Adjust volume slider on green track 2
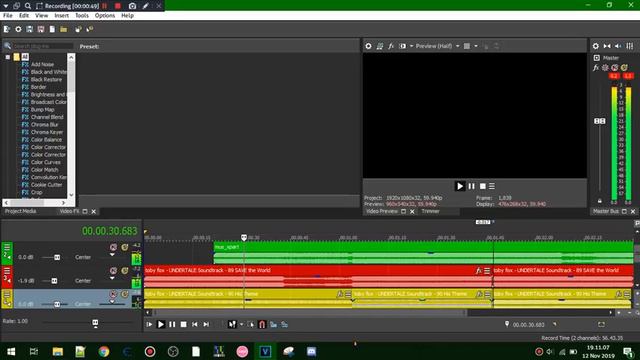 point(57,258)
